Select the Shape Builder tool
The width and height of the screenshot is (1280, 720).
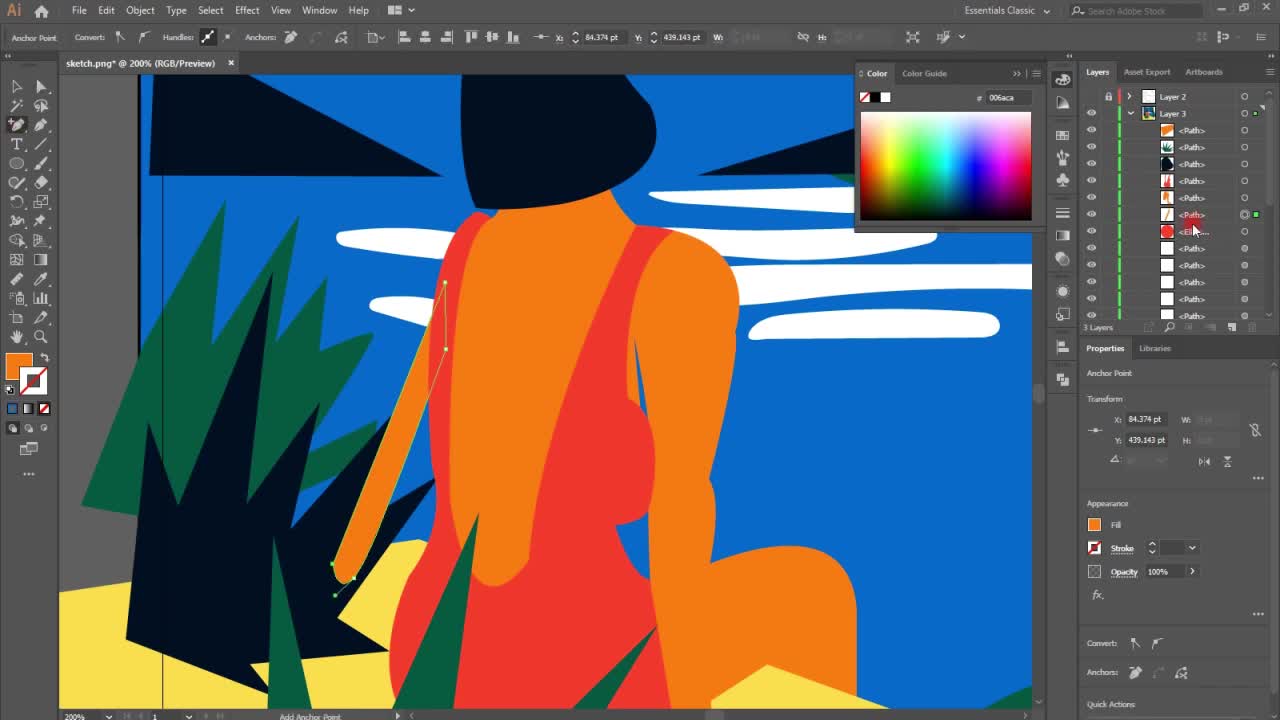point(17,241)
